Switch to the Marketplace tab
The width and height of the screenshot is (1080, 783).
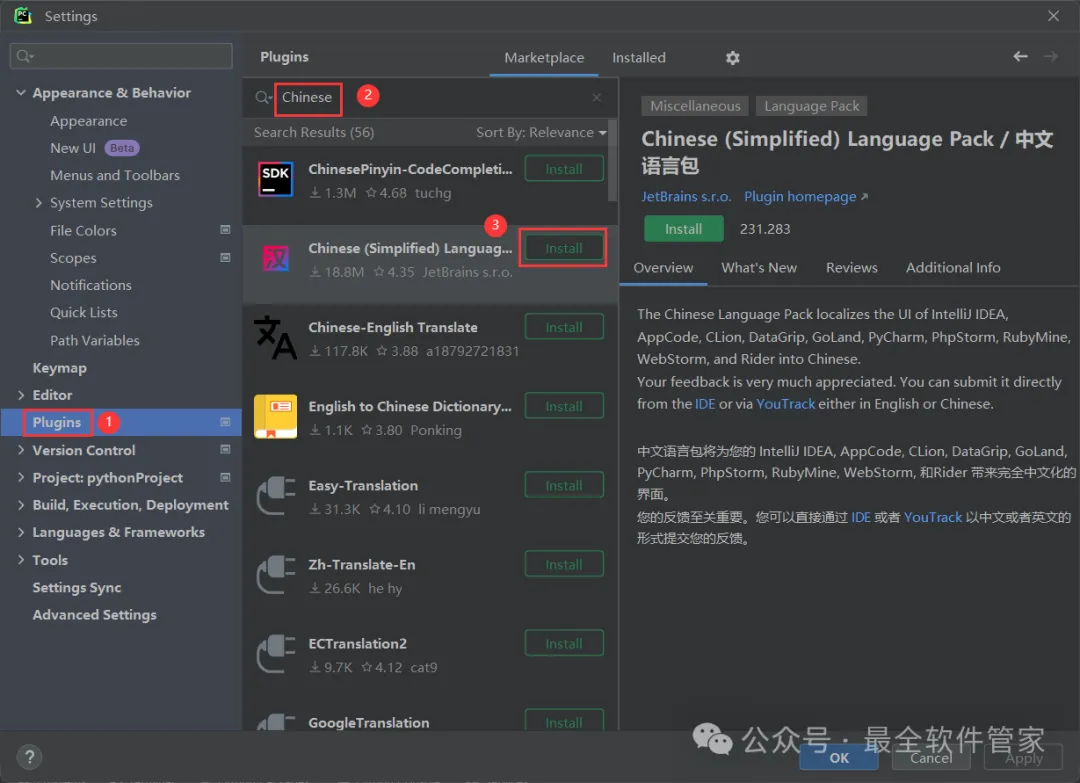(x=544, y=58)
